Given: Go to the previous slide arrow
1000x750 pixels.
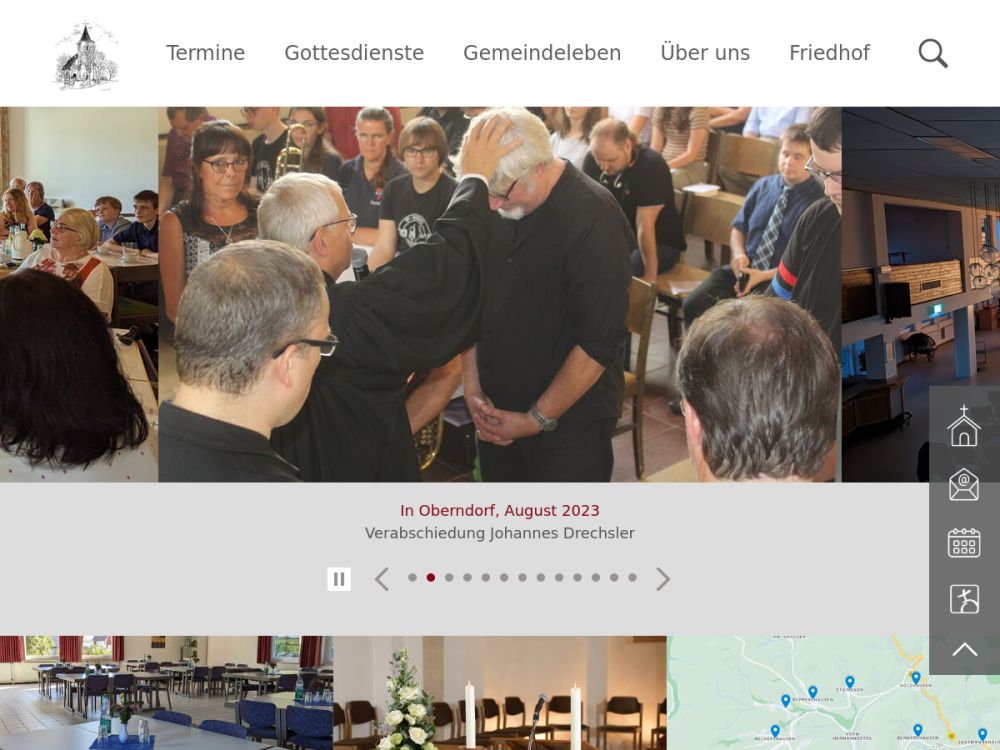Looking at the screenshot, I should 382,579.
